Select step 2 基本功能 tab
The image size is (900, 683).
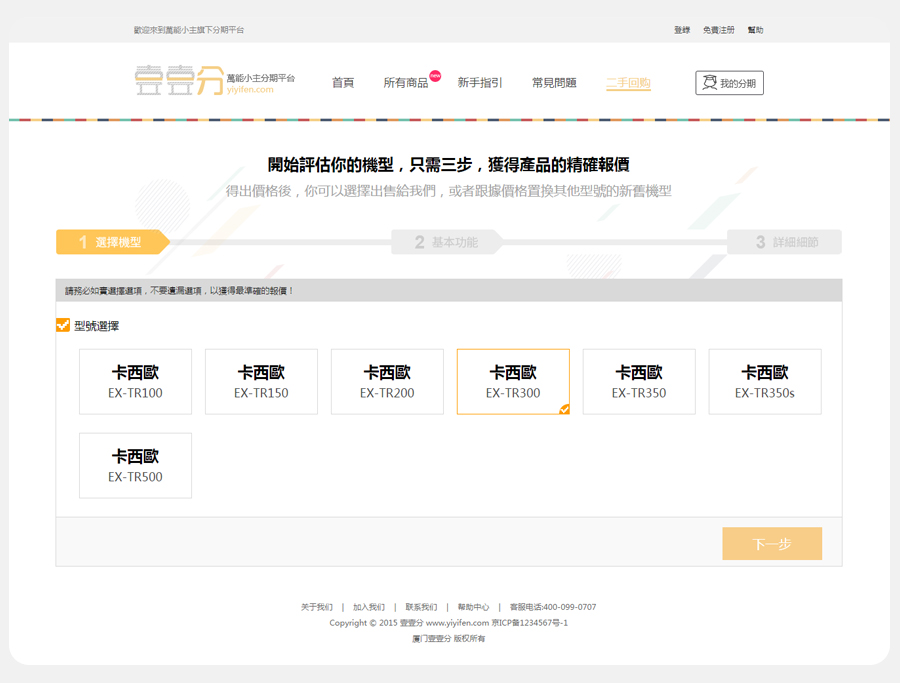click(x=447, y=242)
